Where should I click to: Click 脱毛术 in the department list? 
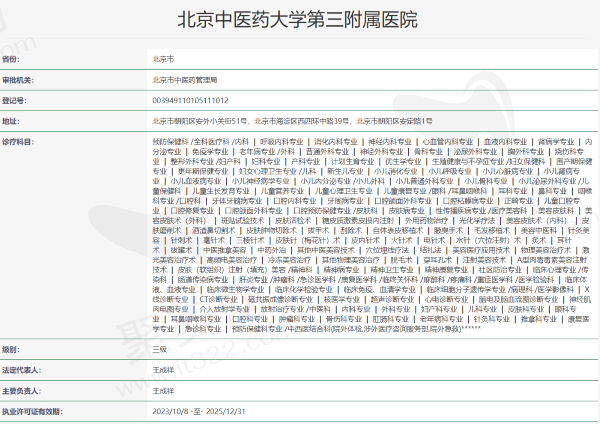pyautogui.click(x=401, y=260)
